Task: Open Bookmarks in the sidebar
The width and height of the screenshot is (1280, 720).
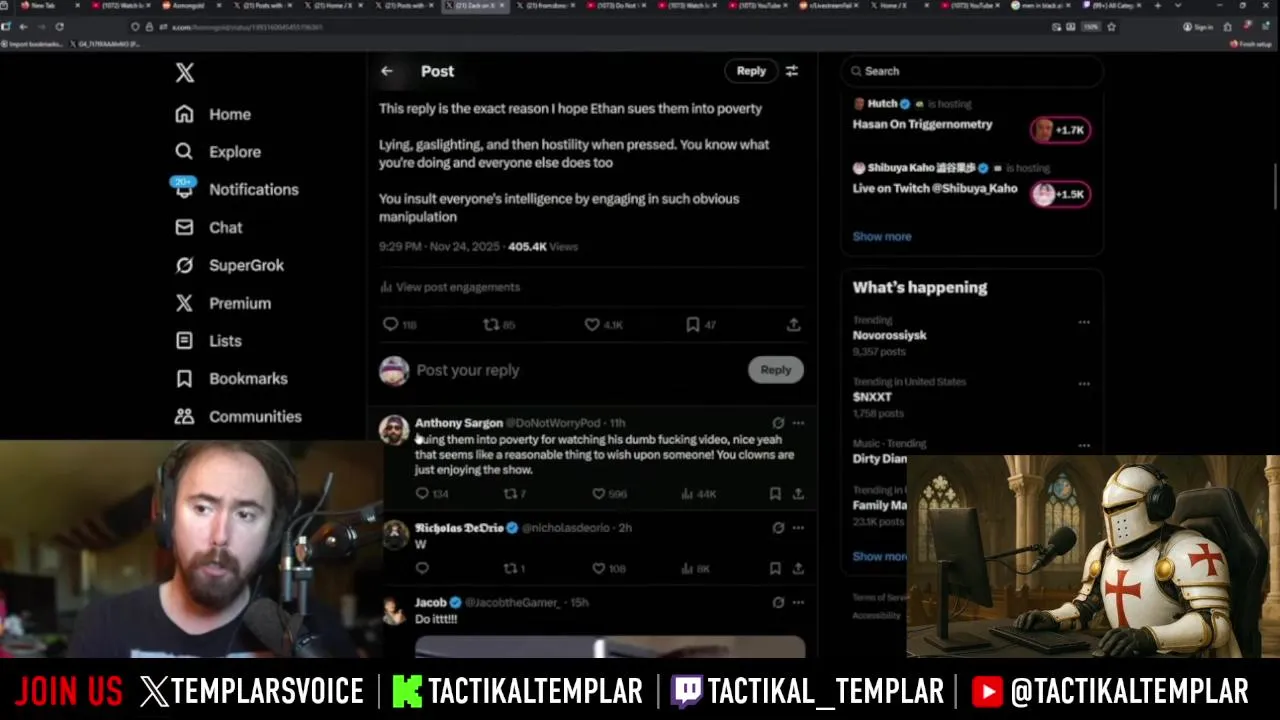Action: (x=232, y=379)
